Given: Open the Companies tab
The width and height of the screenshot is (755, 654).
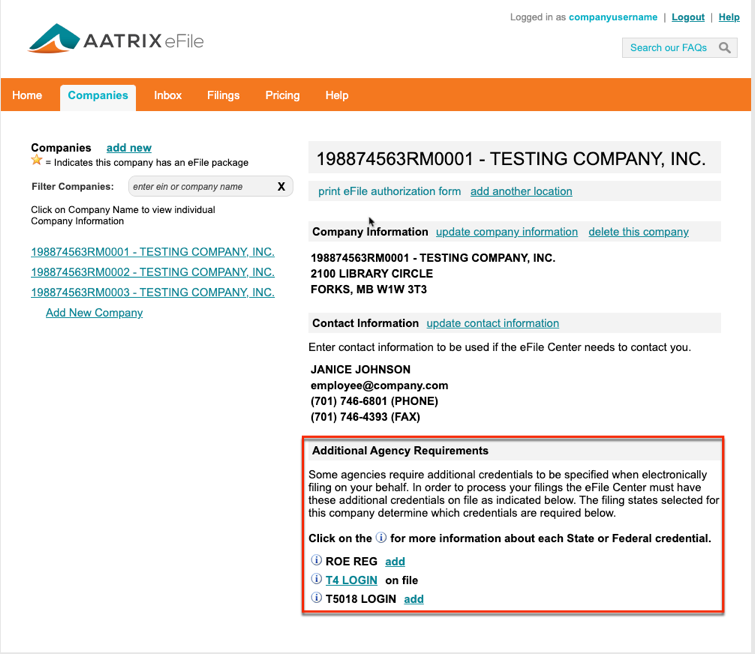Looking at the screenshot, I should coord(98,96).
